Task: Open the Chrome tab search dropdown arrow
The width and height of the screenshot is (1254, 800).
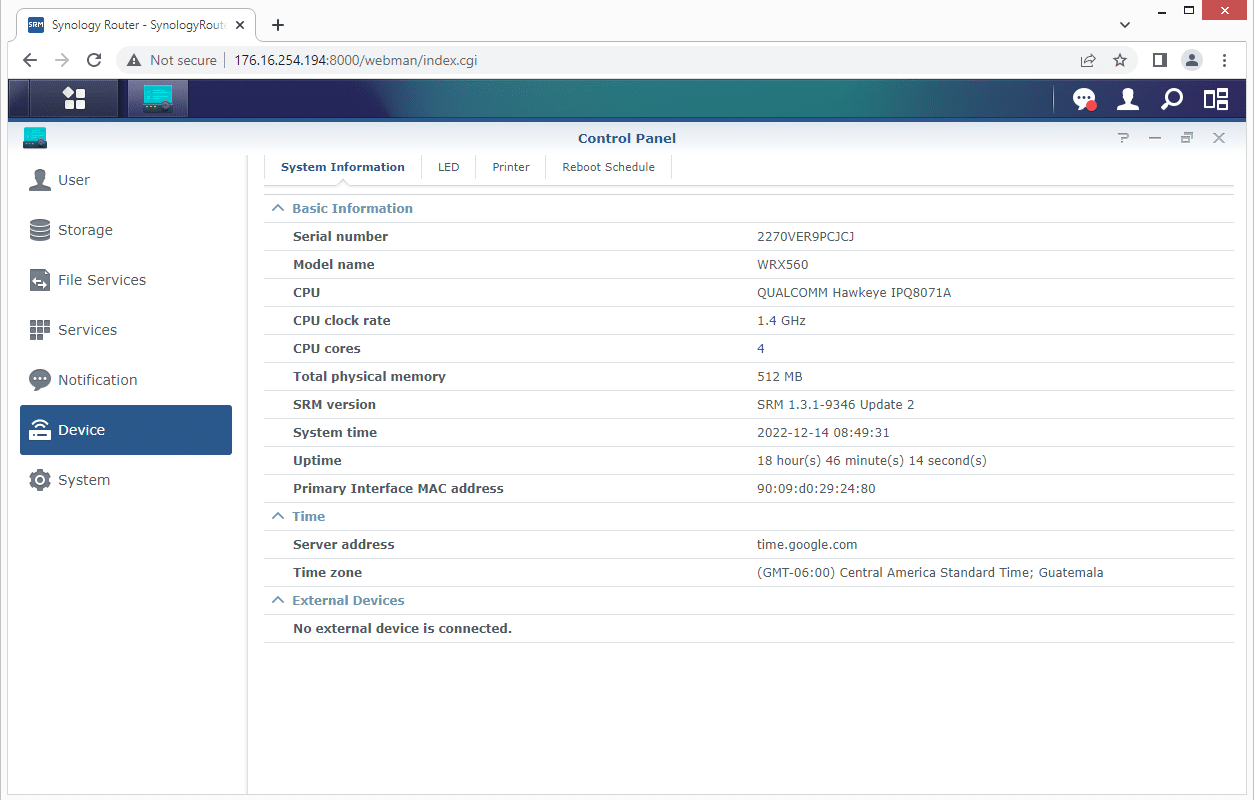Action: coord(1125,25)
